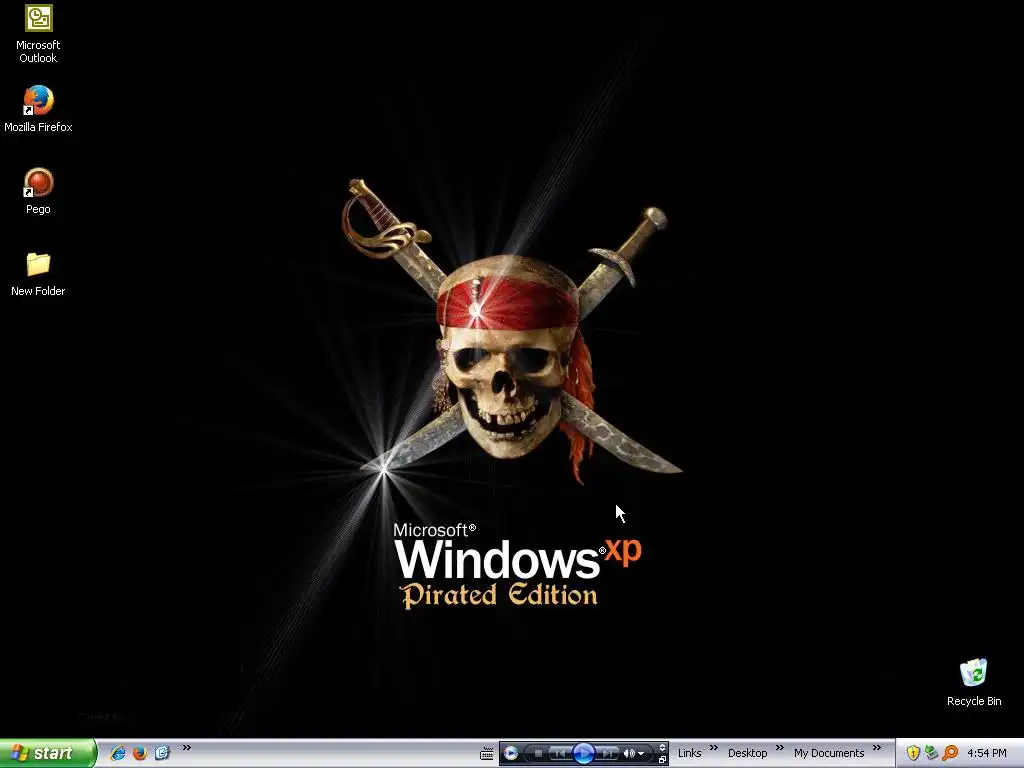Select the Recycle Bin icon

click(x=974, y=683)
